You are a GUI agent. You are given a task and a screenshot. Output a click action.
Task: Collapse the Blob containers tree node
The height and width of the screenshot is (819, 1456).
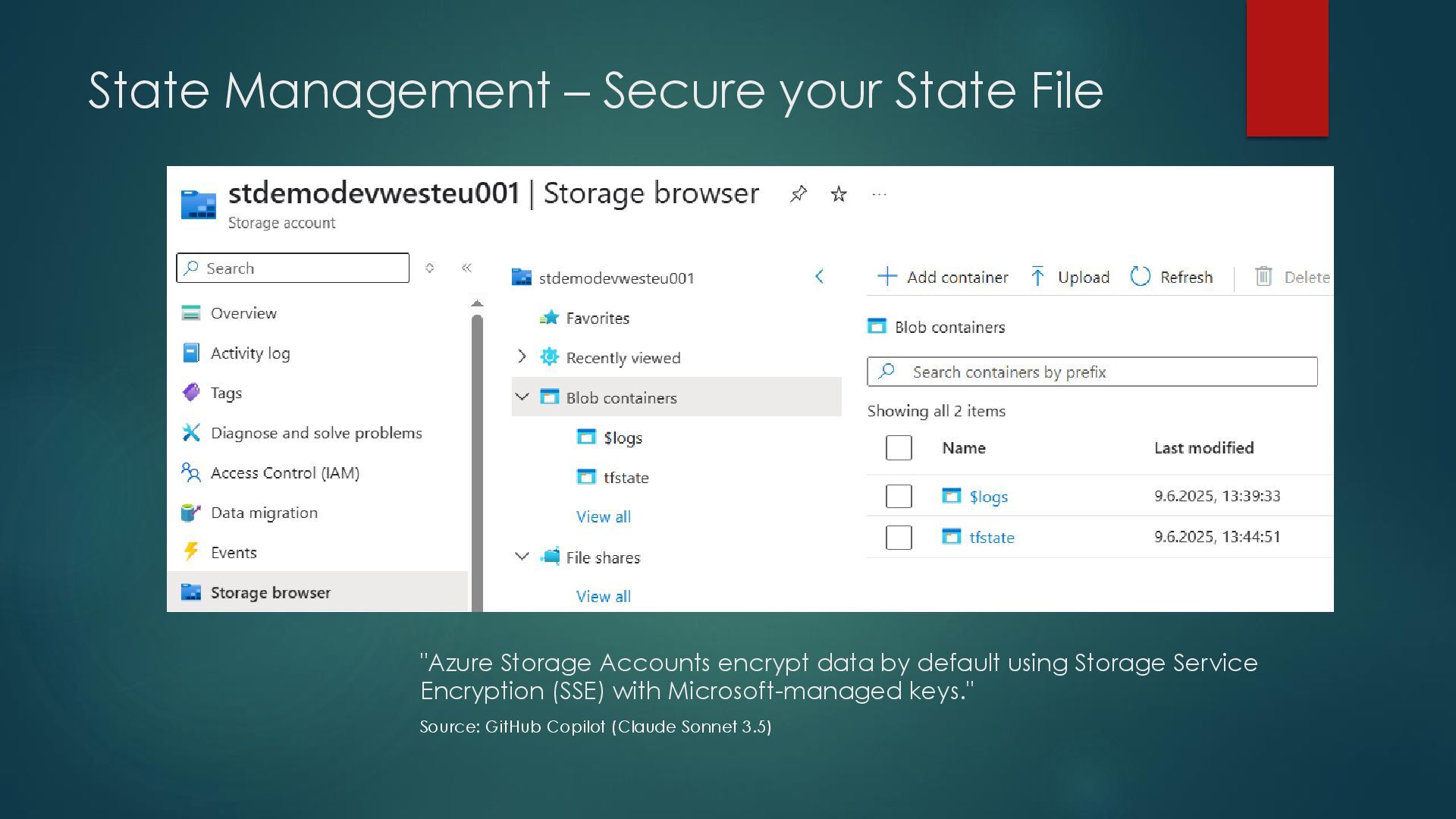[522, 397]
